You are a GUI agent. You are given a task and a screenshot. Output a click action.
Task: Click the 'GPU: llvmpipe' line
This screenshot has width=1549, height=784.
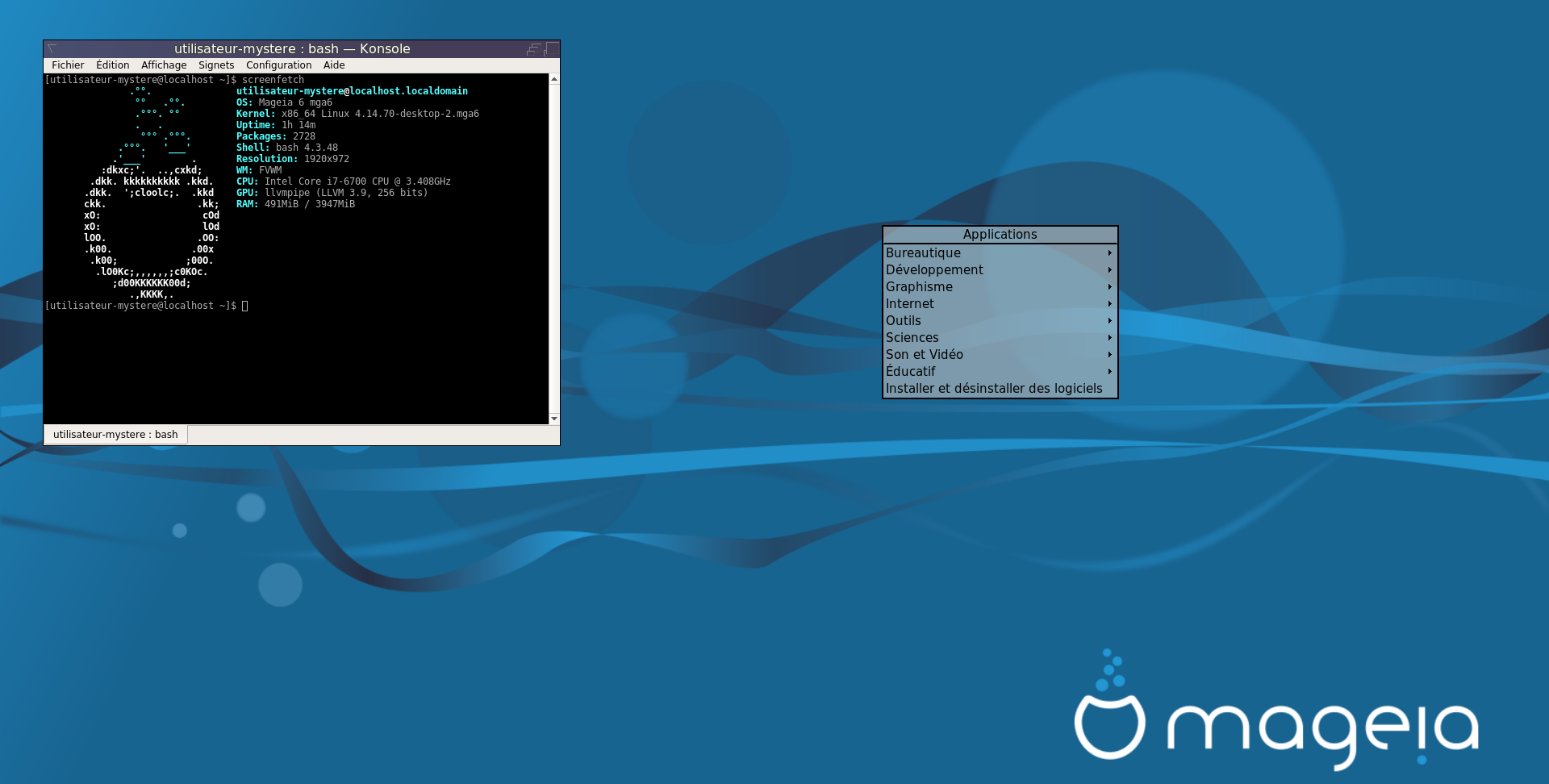click(332, 193)
